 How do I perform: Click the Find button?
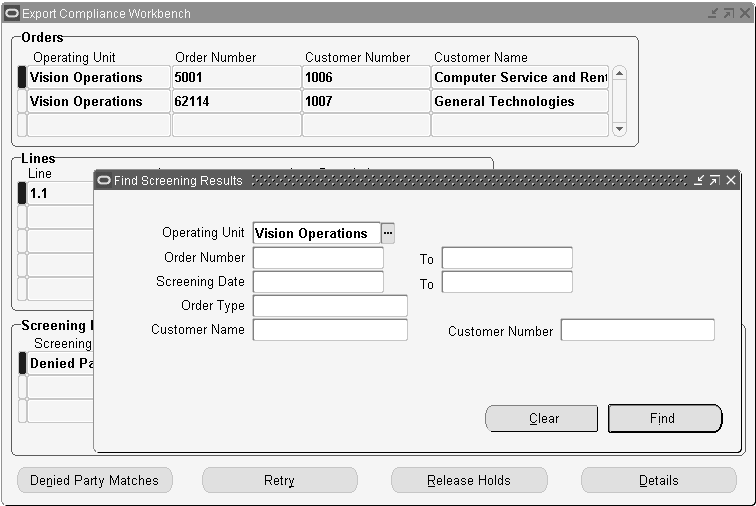coord(665,418)
